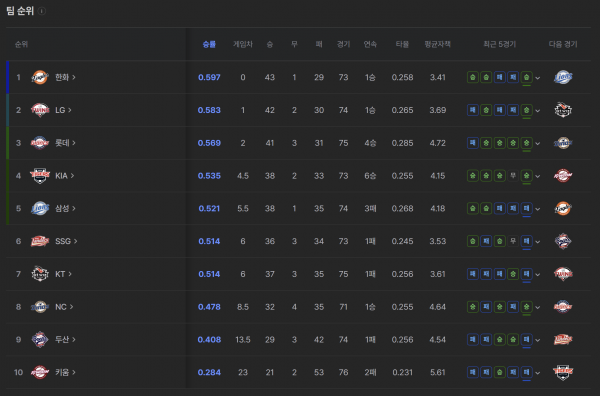Open the info icon next to 팀 순위
This screenshot has width=600, height=396.
[42, 11]
